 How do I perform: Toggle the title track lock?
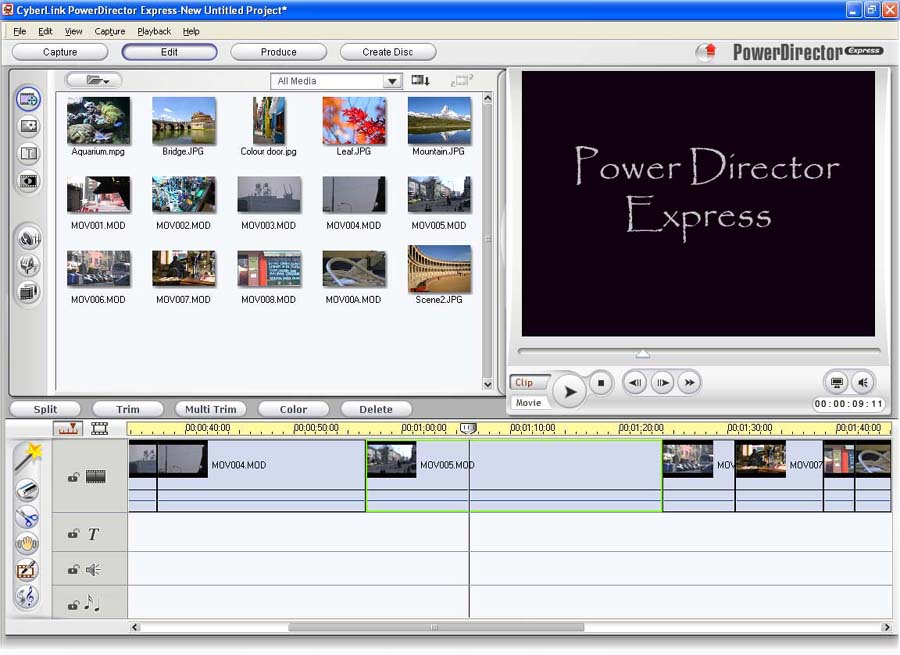pos(73,535)
